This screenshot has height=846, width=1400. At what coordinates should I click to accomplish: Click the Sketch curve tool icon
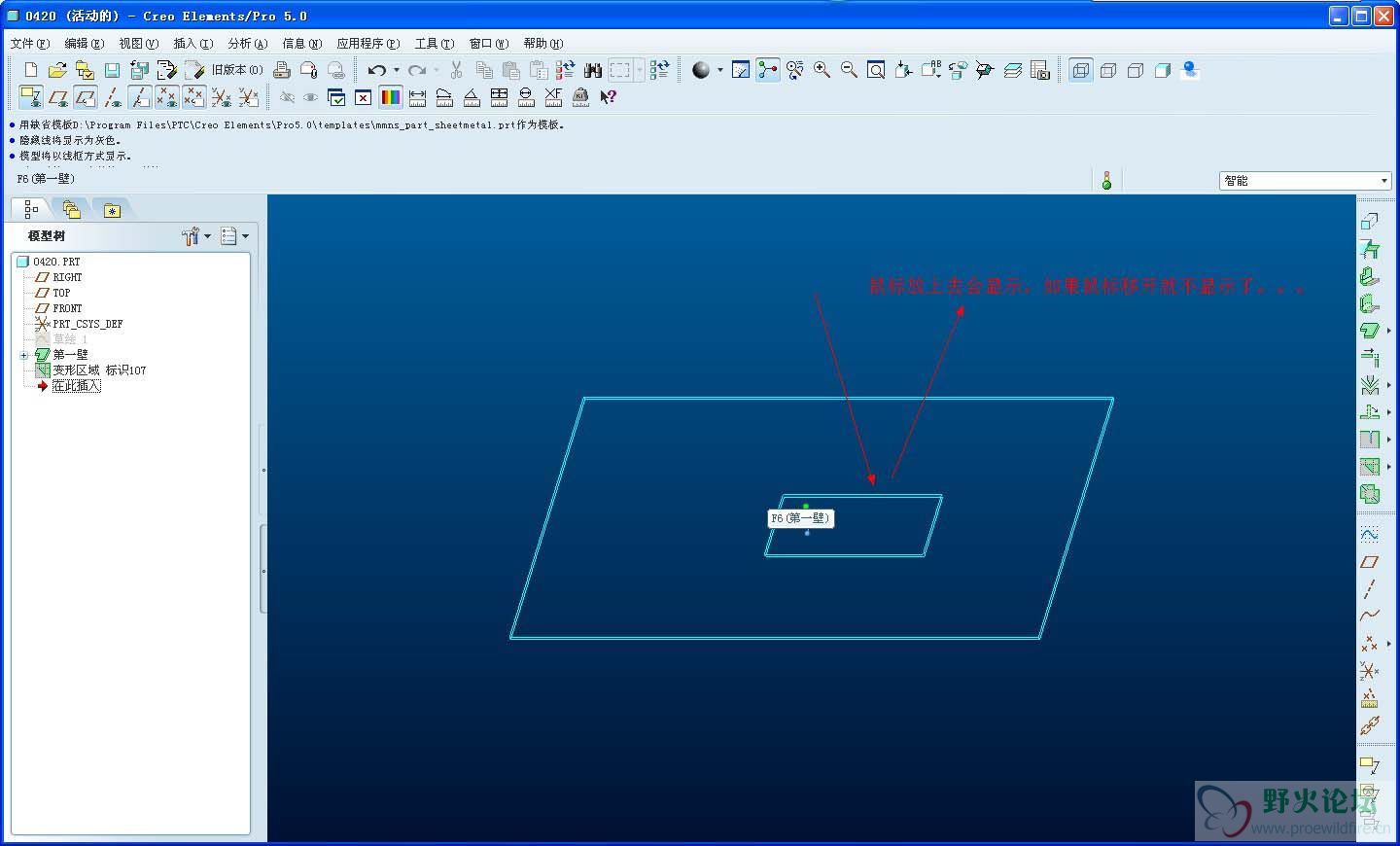tap(1369, 535)
